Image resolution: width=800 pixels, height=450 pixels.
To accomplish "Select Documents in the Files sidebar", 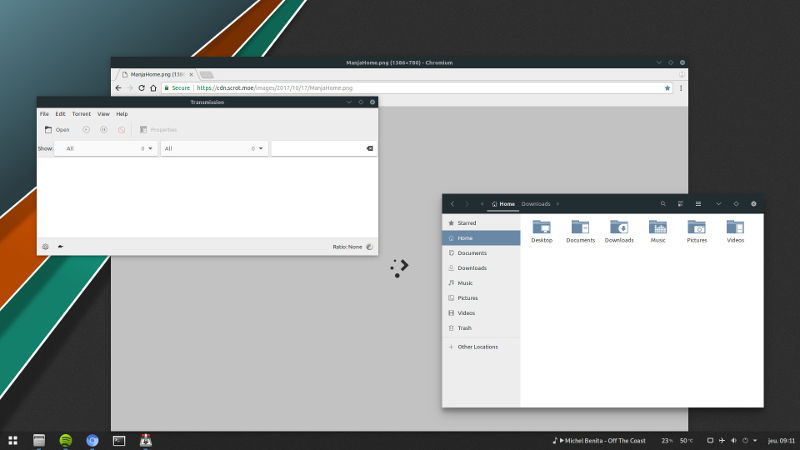I will click(481, 253).
